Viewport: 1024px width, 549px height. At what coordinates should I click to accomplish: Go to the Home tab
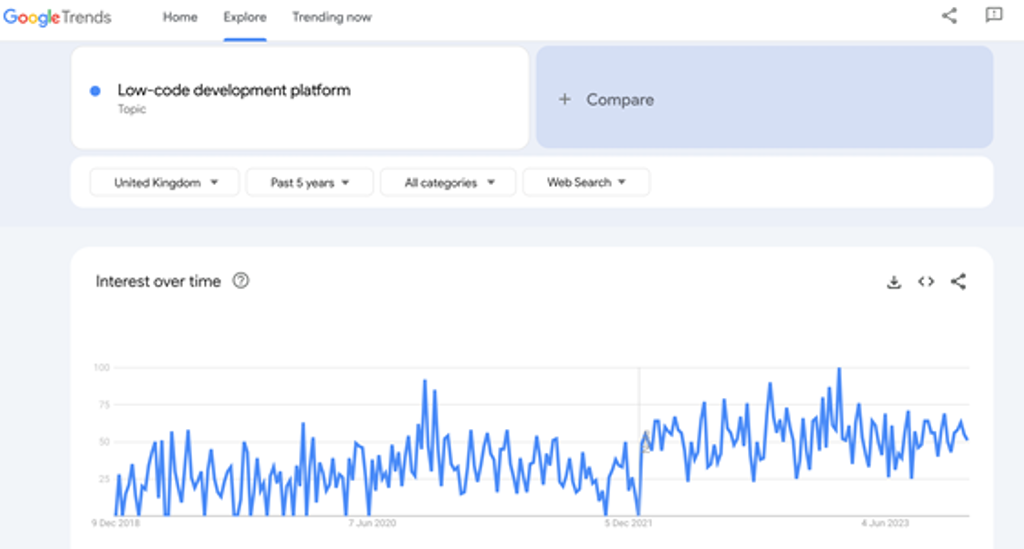[180, 17]
